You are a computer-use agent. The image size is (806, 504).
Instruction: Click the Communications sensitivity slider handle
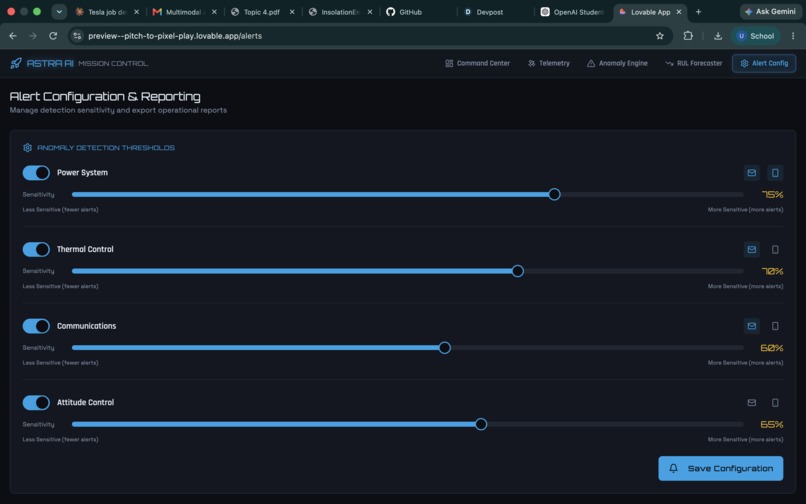point(445,348)
